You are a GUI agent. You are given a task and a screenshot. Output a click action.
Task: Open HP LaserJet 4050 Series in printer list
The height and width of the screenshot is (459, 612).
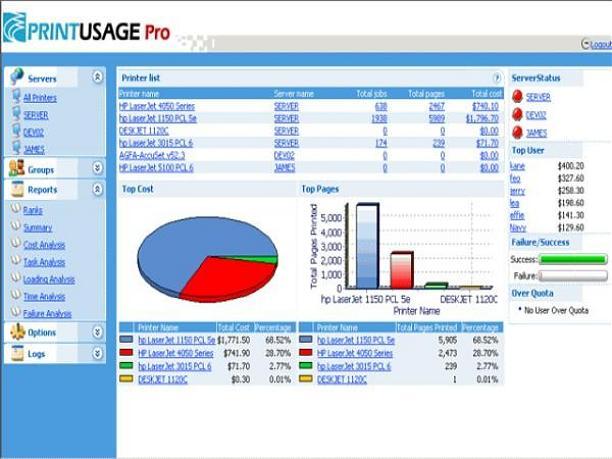coord(157,106)
